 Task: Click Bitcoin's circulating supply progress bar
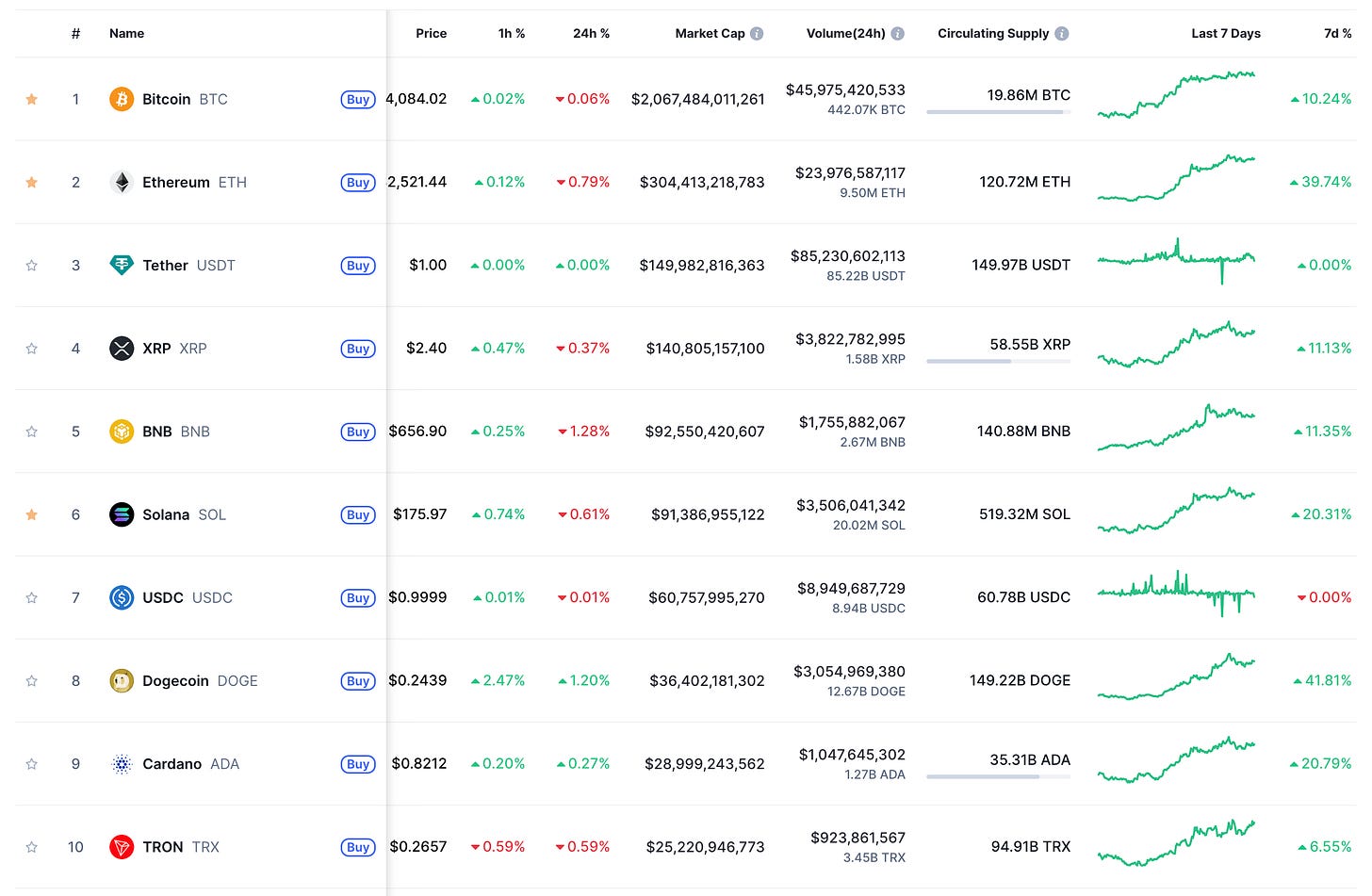(999, 112)
